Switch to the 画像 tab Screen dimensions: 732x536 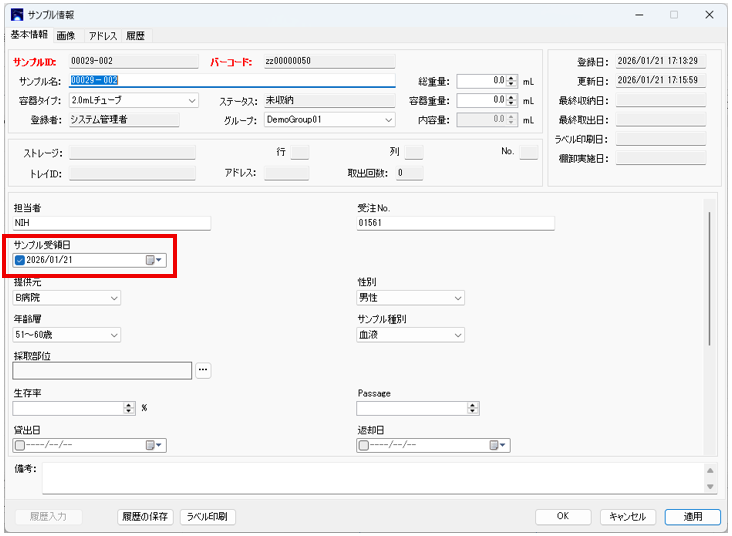pyautogui.click(x=66, y=35)
